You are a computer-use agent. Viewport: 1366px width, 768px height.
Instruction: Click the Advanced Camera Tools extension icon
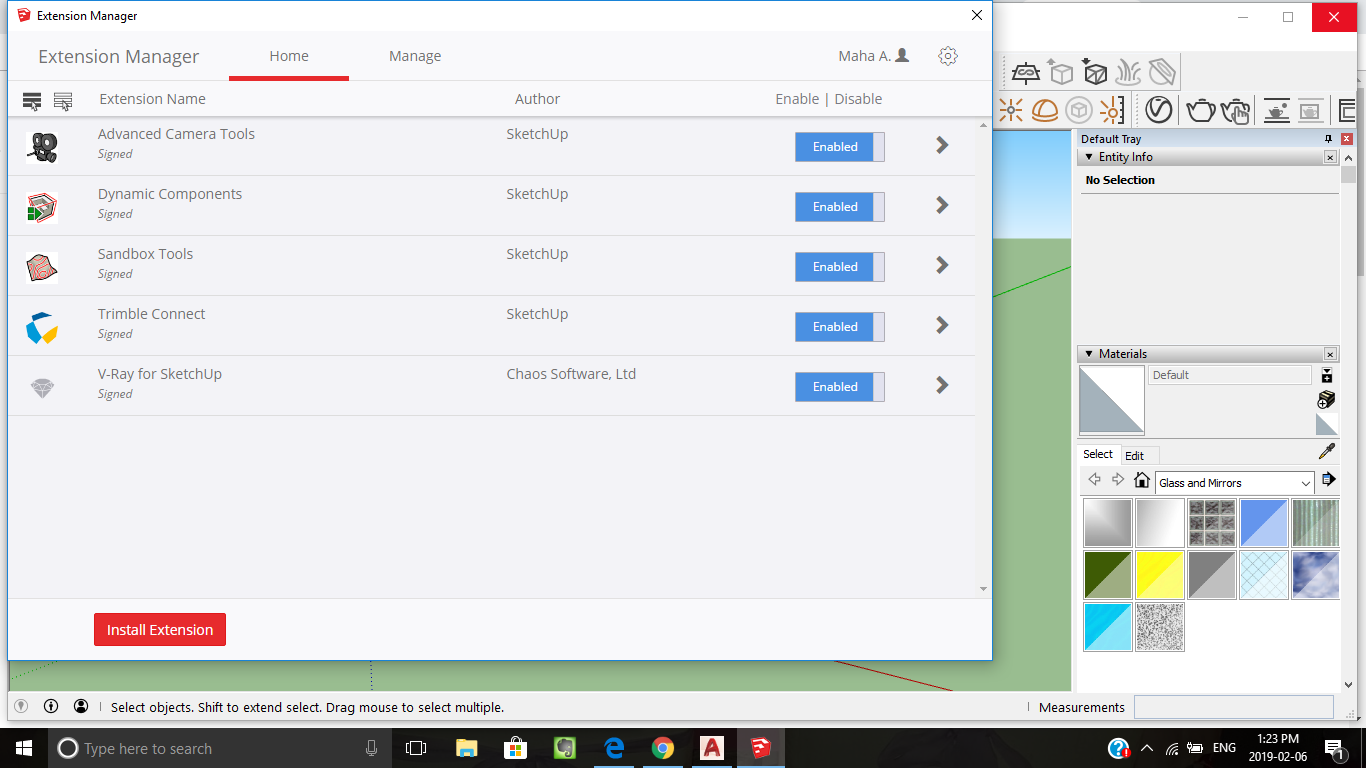[42, 147]
